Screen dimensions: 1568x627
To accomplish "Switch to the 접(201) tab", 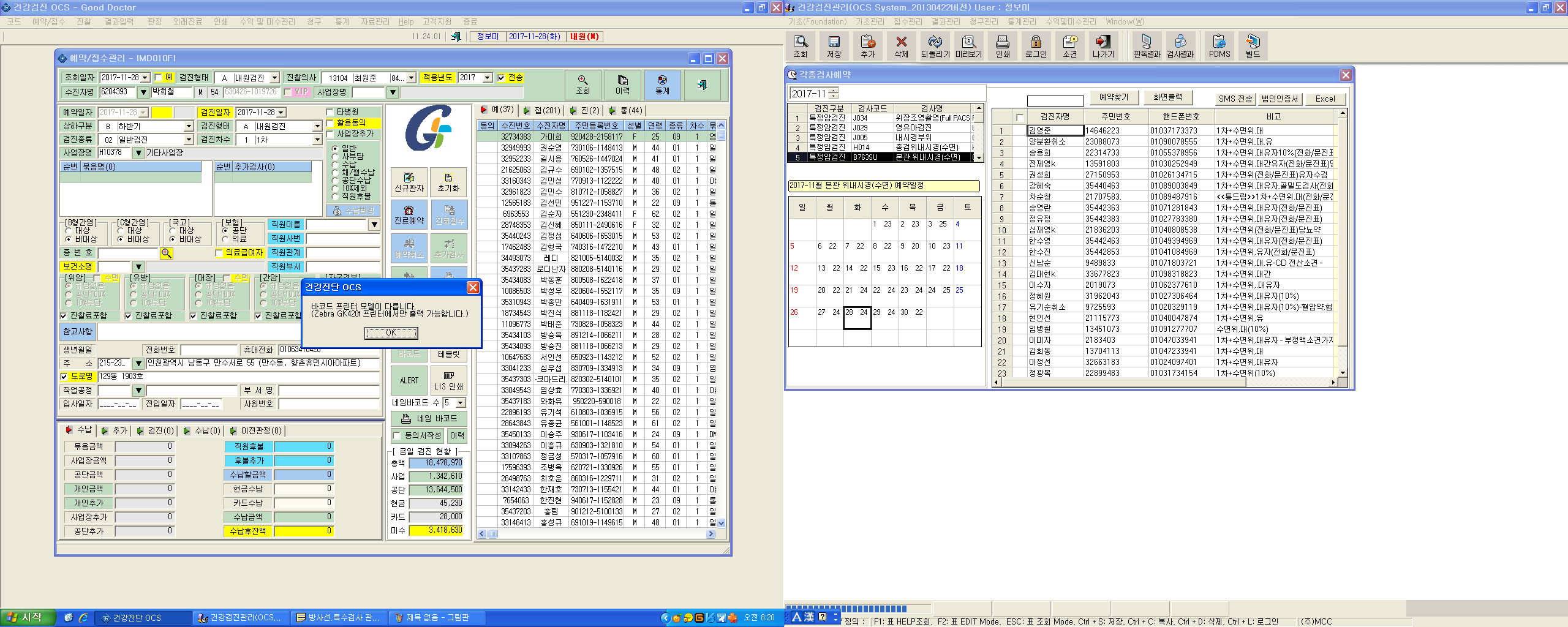I will coord(541,110).
